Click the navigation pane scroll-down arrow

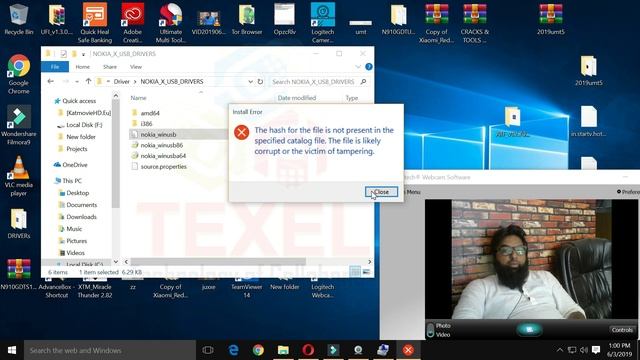point(116,262)
